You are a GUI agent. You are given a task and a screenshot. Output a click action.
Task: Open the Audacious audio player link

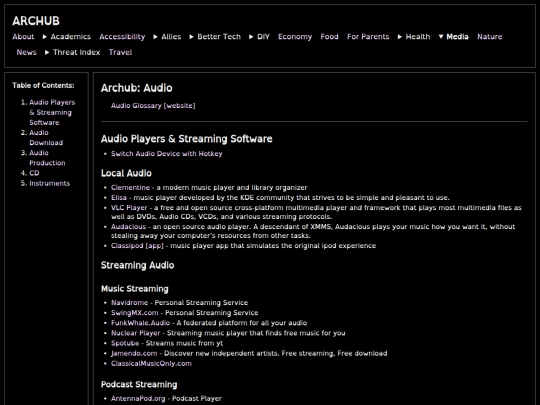[128, 227]
